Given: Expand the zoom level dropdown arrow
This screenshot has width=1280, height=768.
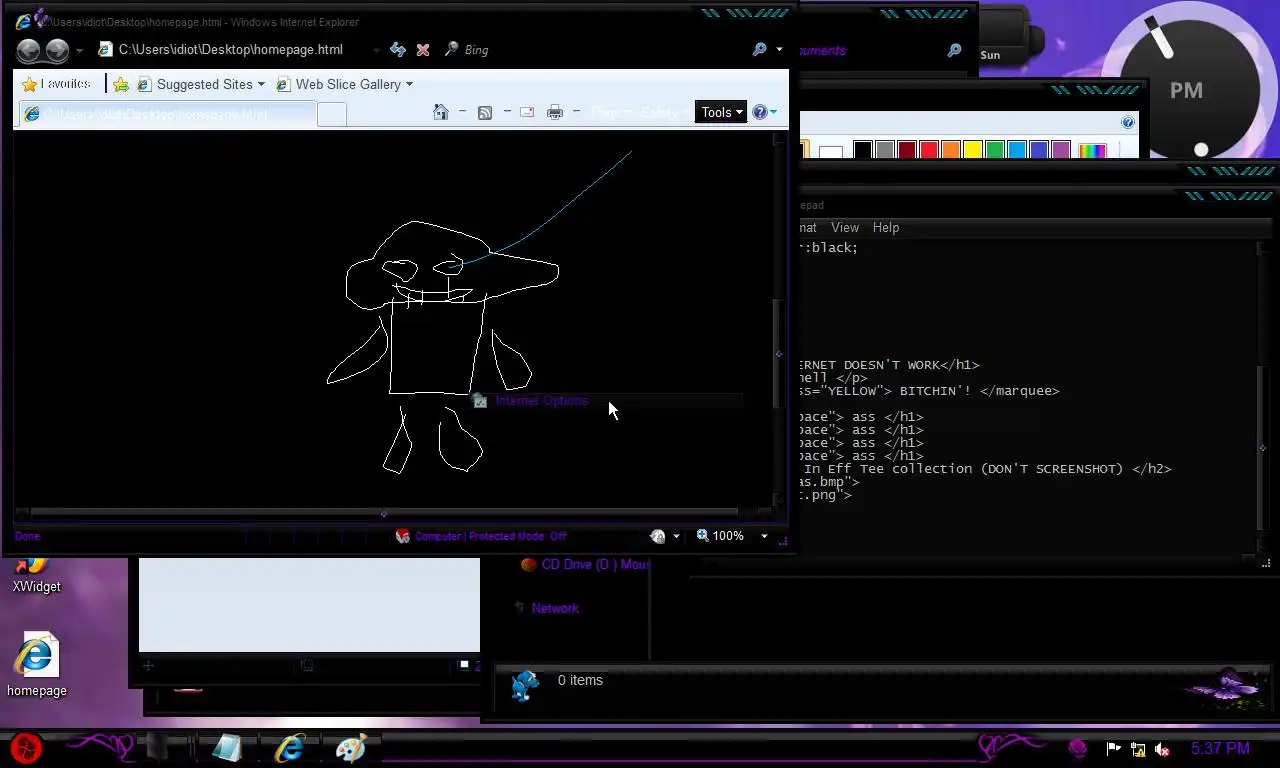Looking at the screenshot, I should [x=764, y=536].
